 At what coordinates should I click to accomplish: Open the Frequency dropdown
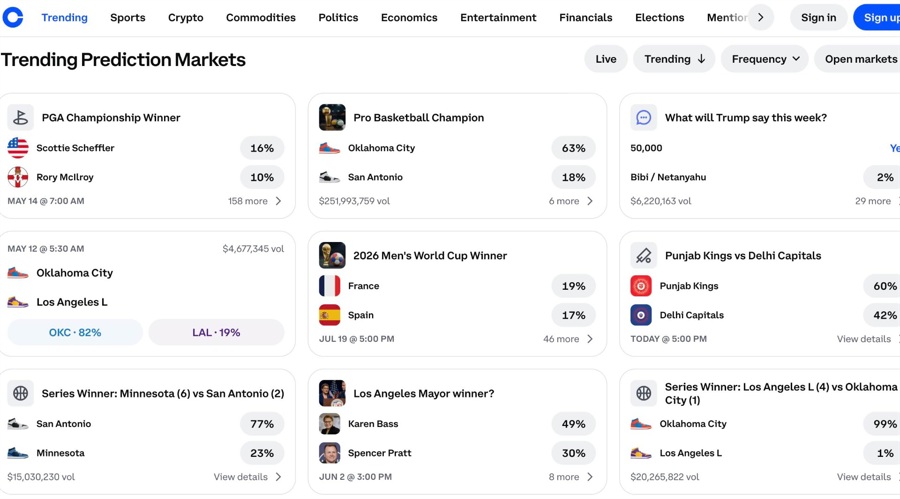[765, 59]
